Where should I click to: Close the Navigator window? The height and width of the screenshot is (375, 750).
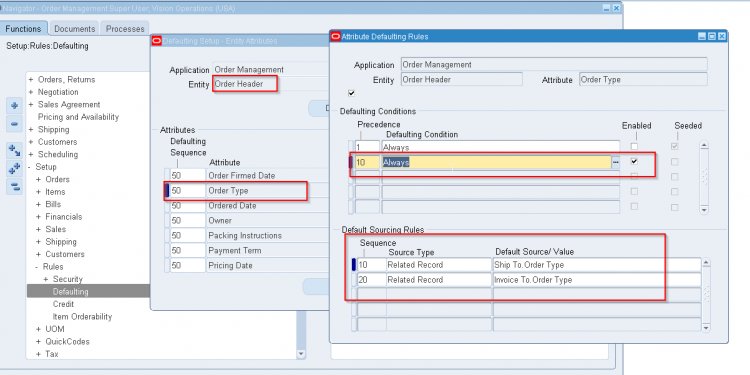point(617,8)
